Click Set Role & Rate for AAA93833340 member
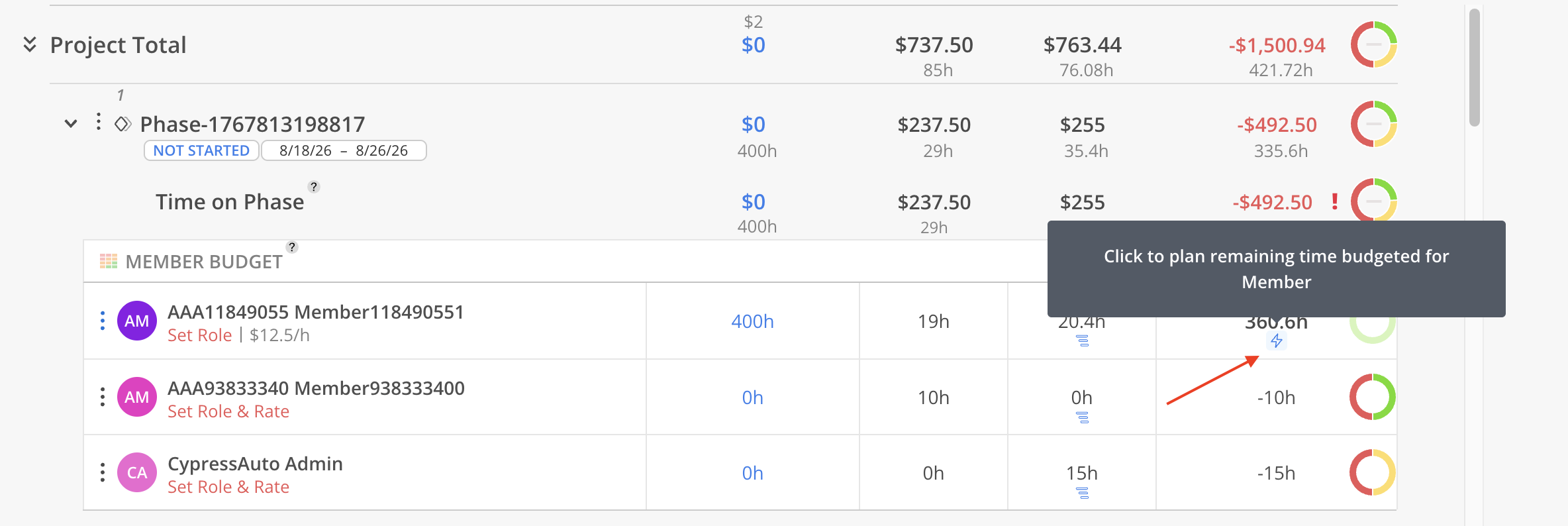The height and width of the screenshot is (526, 1568). point(228,411)
